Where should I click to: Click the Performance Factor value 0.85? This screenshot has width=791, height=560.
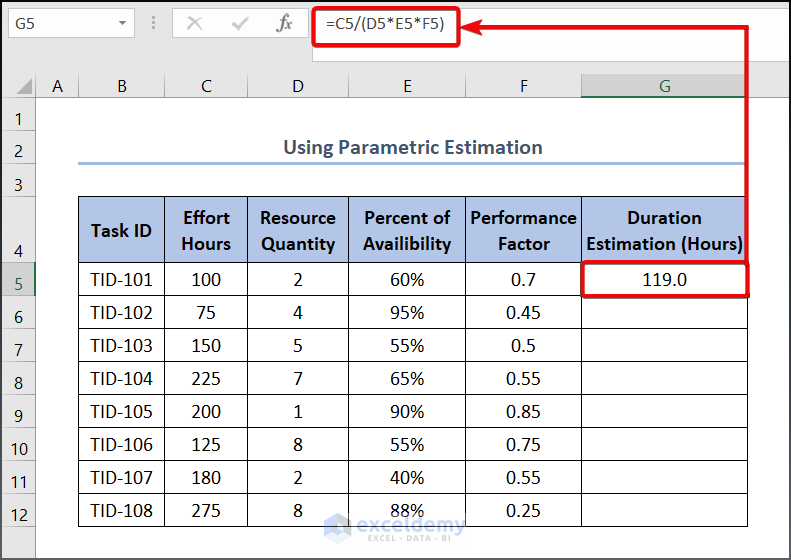click(x=524, y=412)
